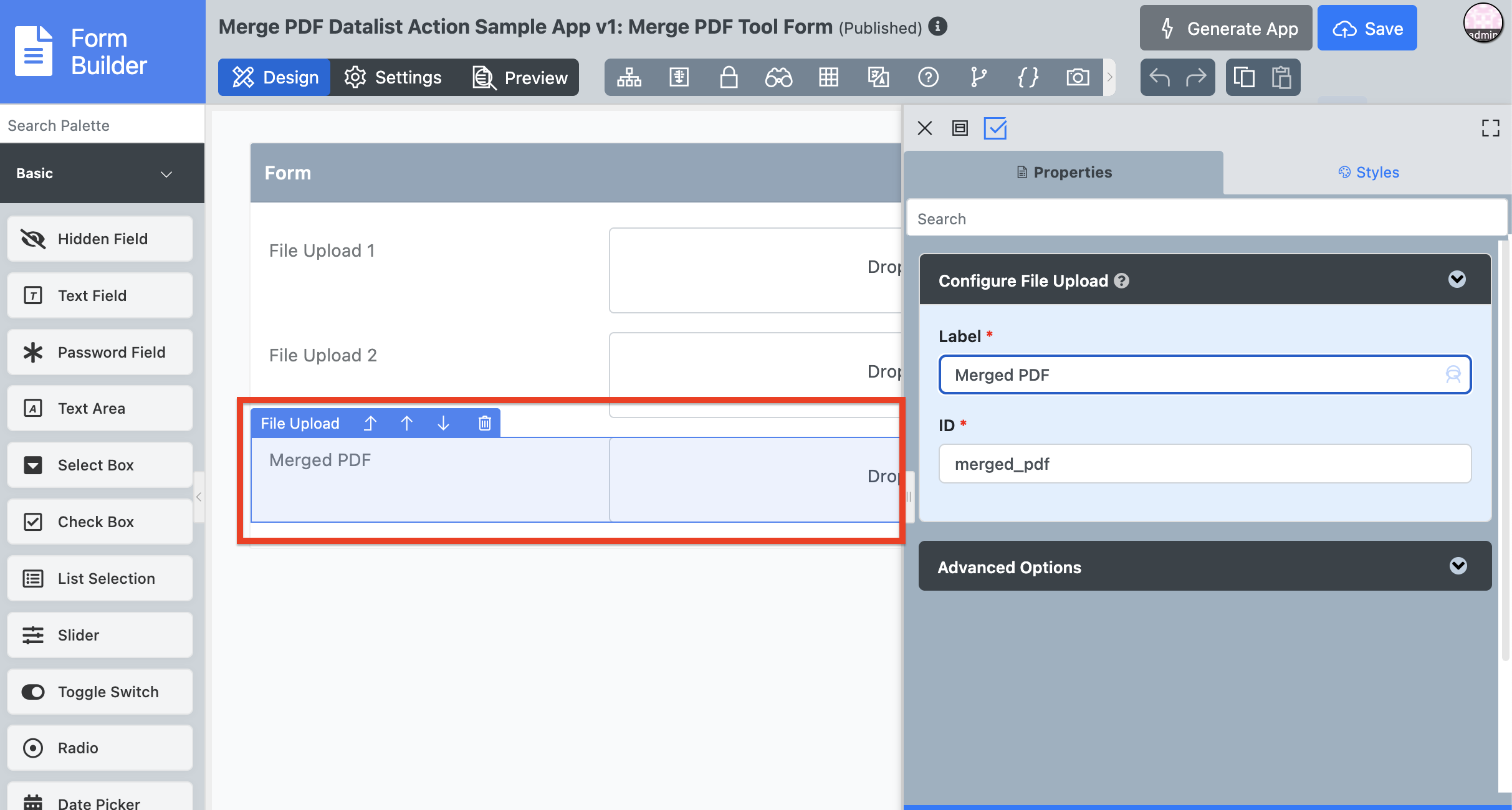Click the Slider palette element
The image size is (1512, 810).
100,635
